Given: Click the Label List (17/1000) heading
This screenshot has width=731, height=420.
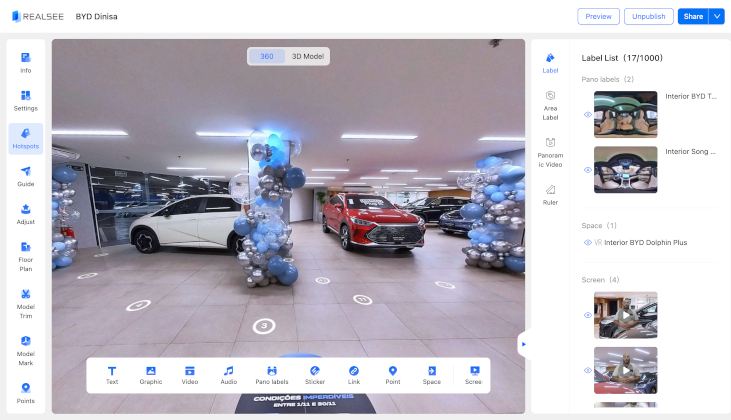Looking at the screenshot, I should (622, 58).
